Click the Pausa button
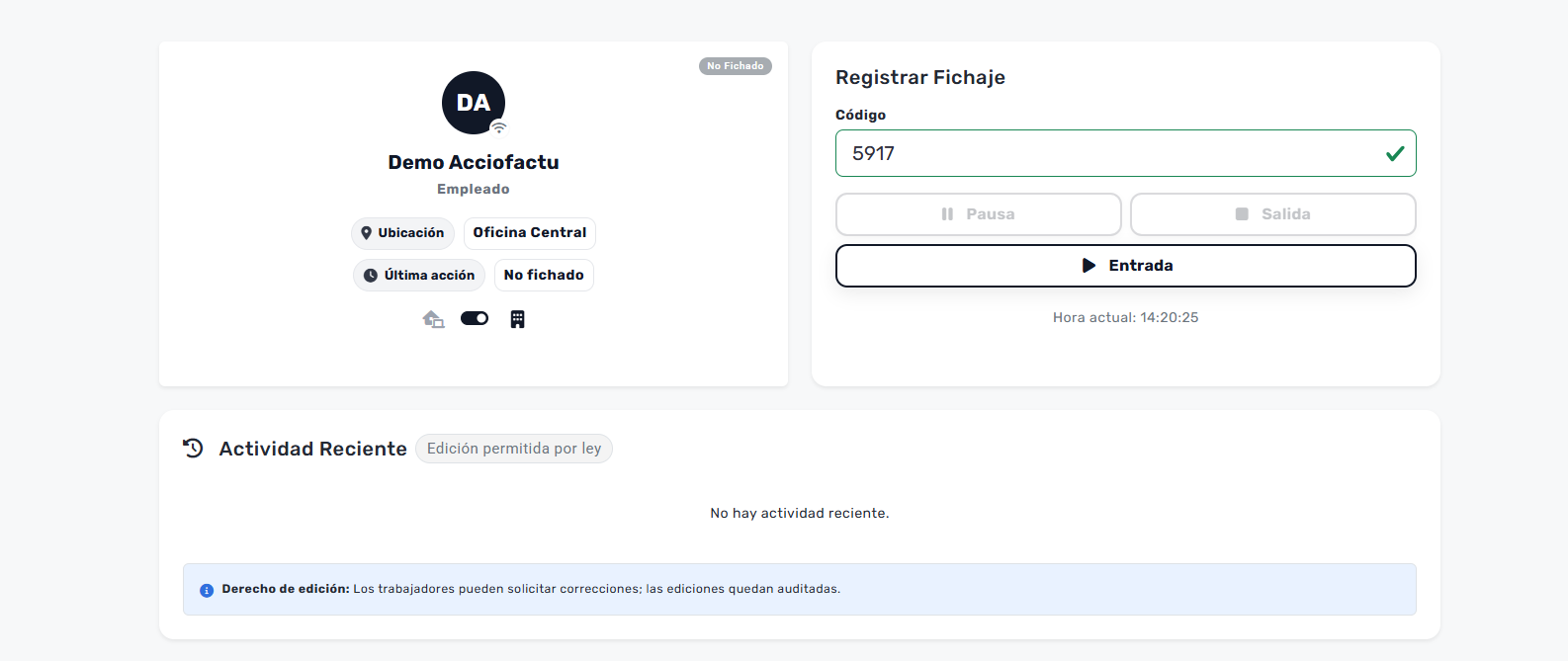Viewport: 1568px width, 661px height. pos(978,214)
